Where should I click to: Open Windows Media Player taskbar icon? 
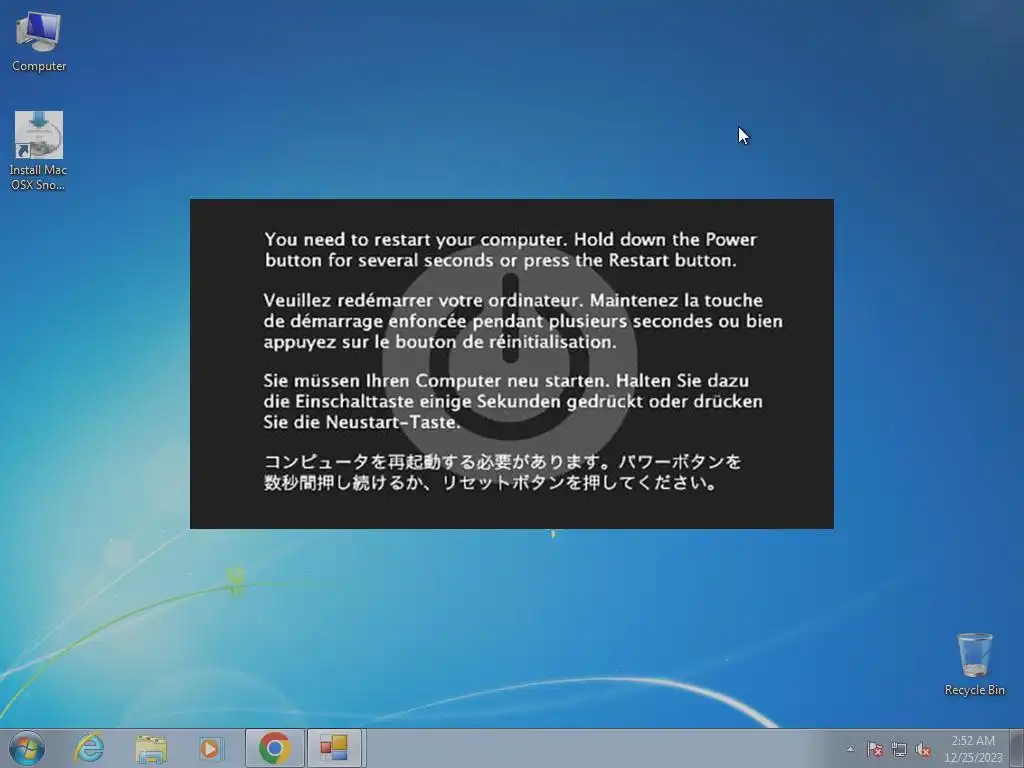coord(210,748)
